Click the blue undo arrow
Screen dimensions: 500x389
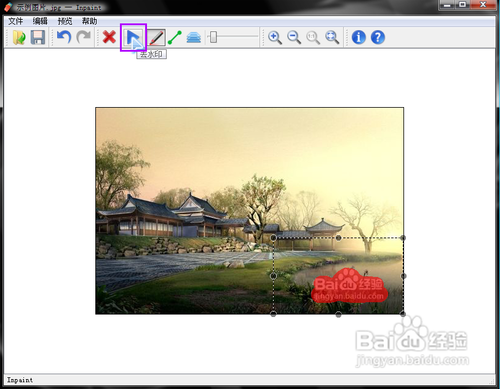64,37
